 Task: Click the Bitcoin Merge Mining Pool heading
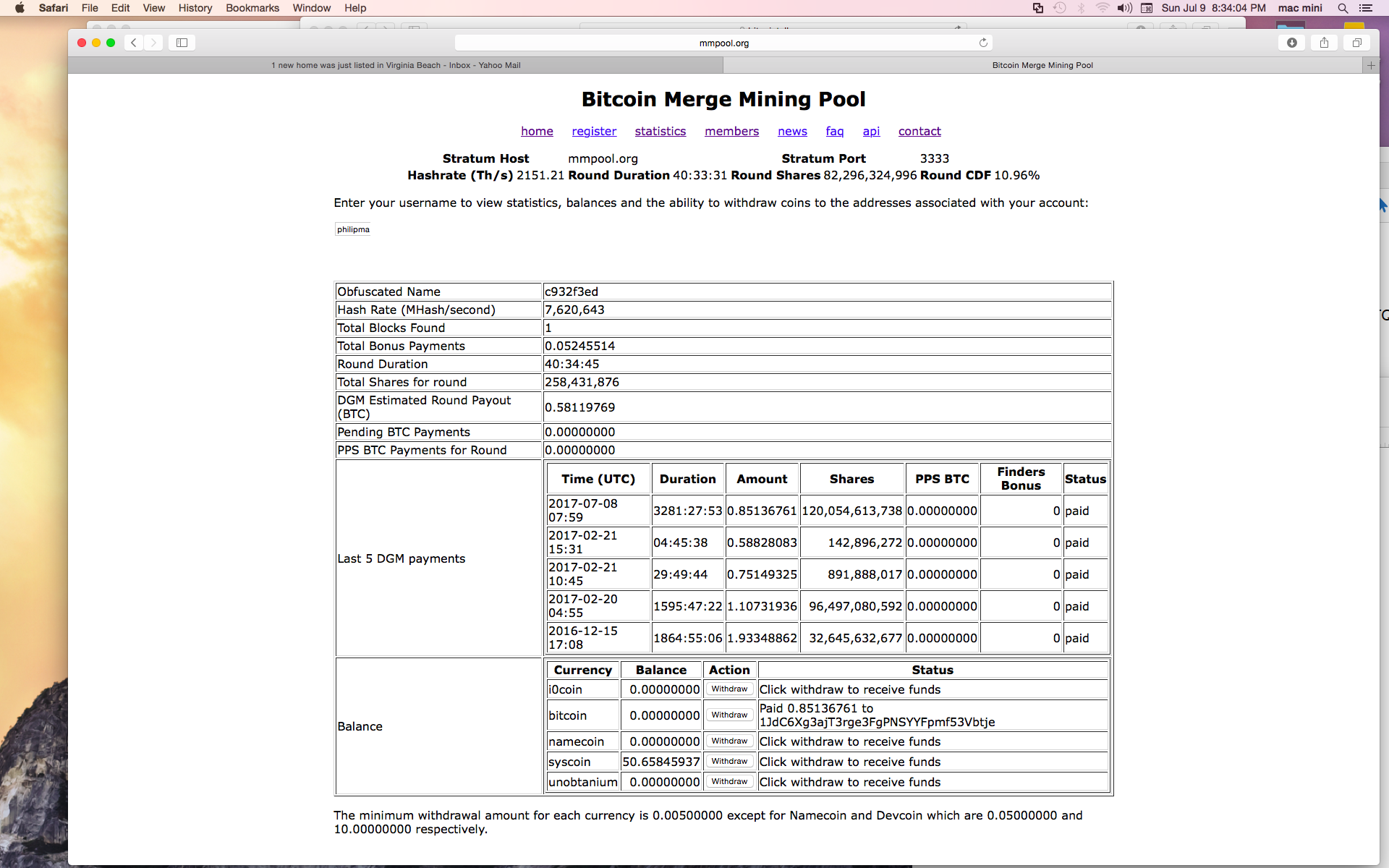[x=723, y=99]
